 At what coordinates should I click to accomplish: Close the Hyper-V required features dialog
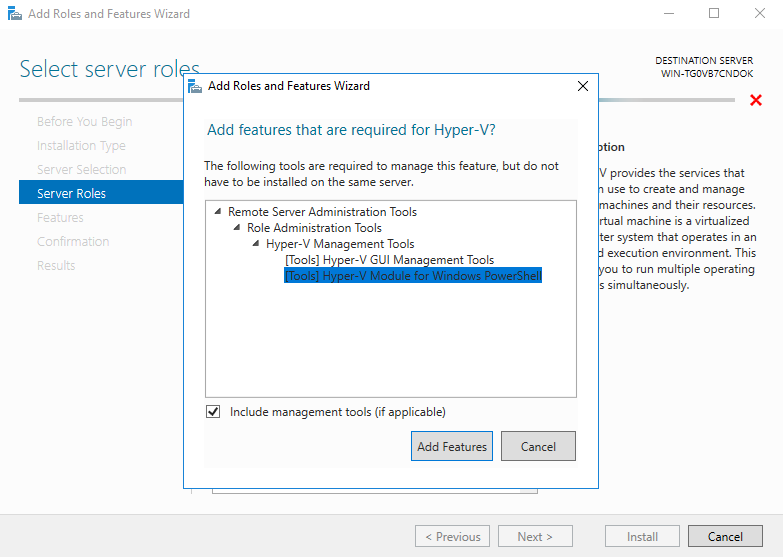[x=583, y=86]
